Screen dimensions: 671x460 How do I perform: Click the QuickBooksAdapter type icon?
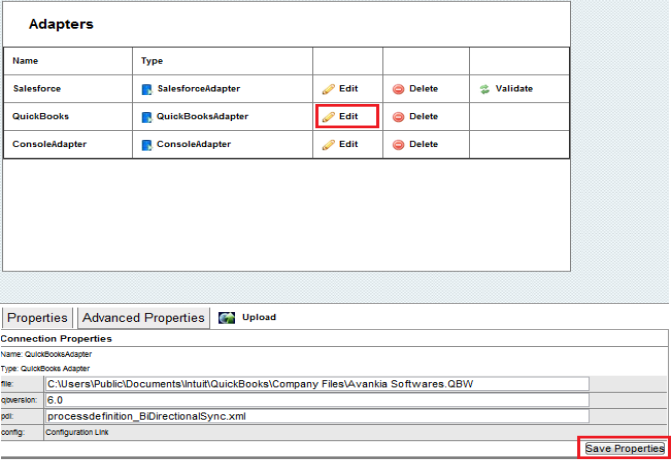(146, 117)
